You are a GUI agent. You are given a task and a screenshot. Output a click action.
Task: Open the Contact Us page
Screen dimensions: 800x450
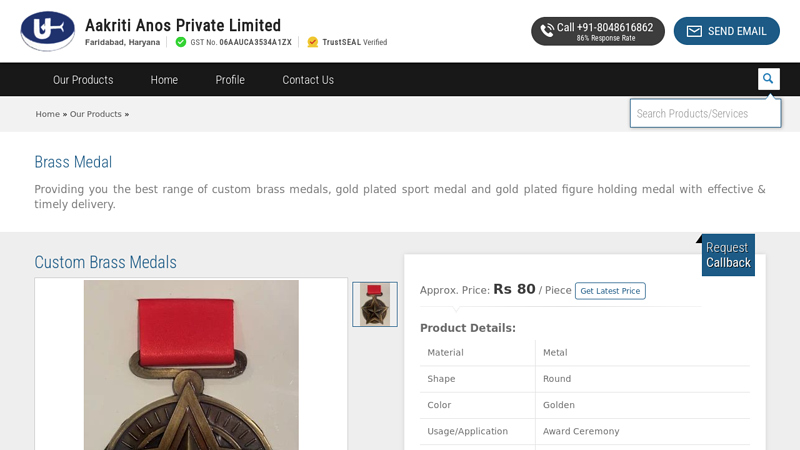[308, 80]
